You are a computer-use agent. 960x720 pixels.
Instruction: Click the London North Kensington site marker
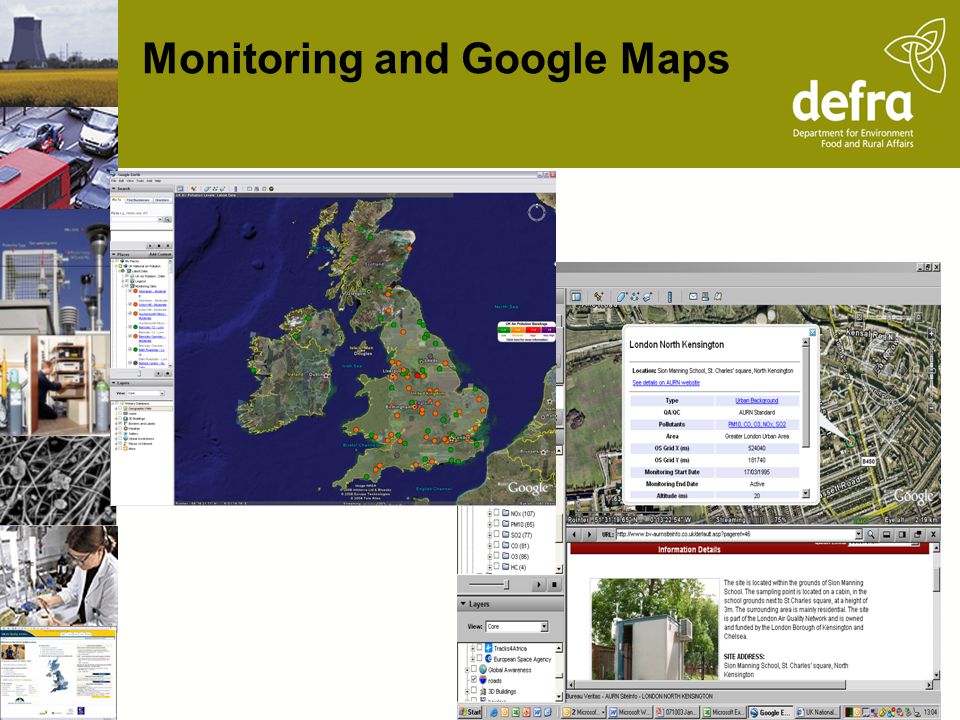pos(850,440)
